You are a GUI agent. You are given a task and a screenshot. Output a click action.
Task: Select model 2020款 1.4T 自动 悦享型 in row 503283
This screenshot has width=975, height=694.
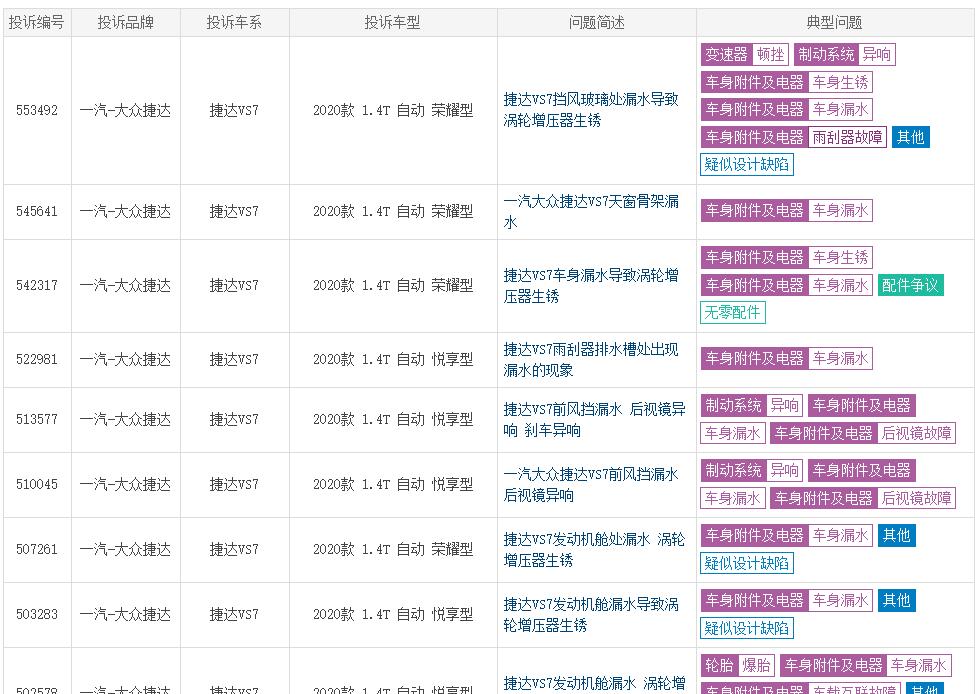click(x=393, y=614)
